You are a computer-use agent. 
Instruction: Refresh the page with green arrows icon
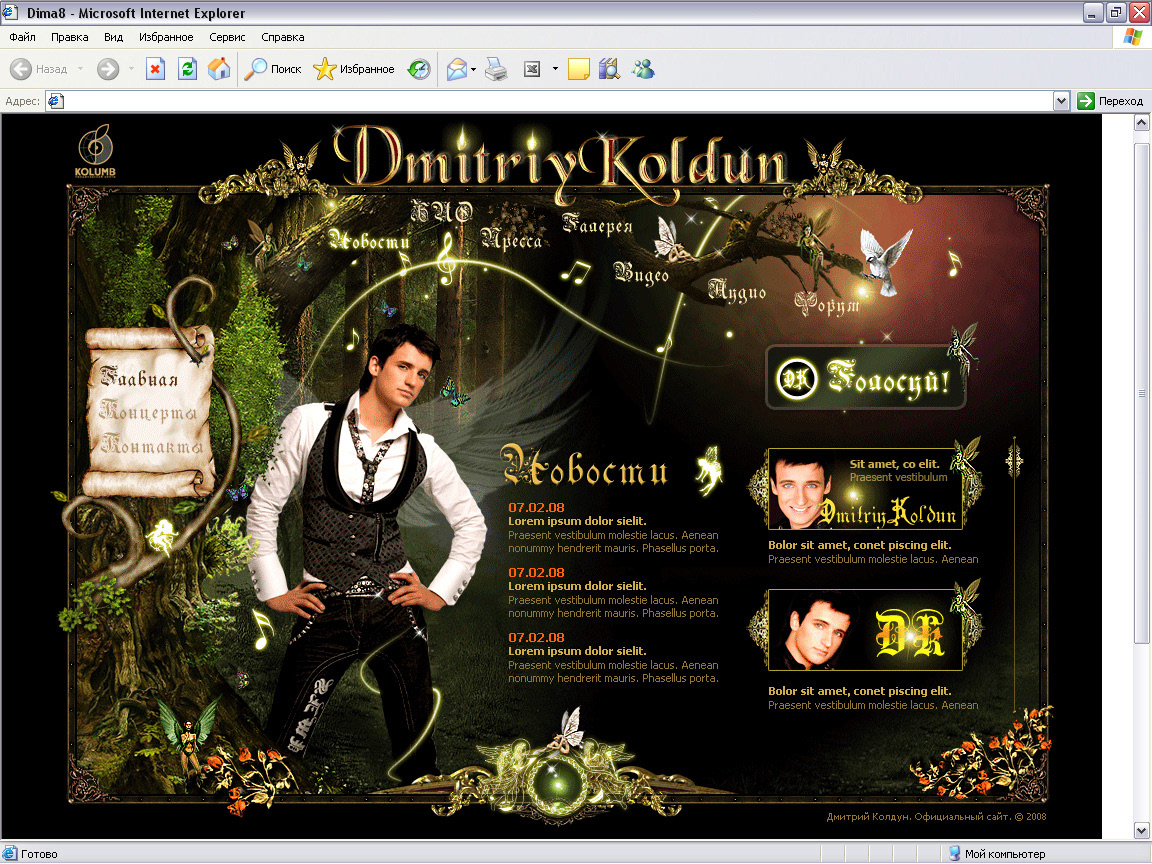pos(187,69)
